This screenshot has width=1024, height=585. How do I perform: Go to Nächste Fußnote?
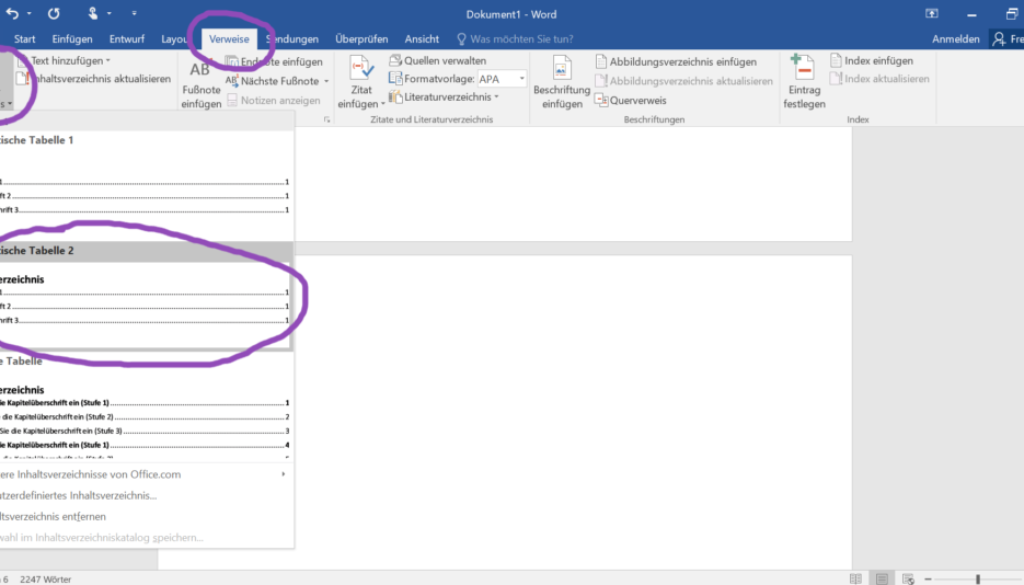point(272,81)
